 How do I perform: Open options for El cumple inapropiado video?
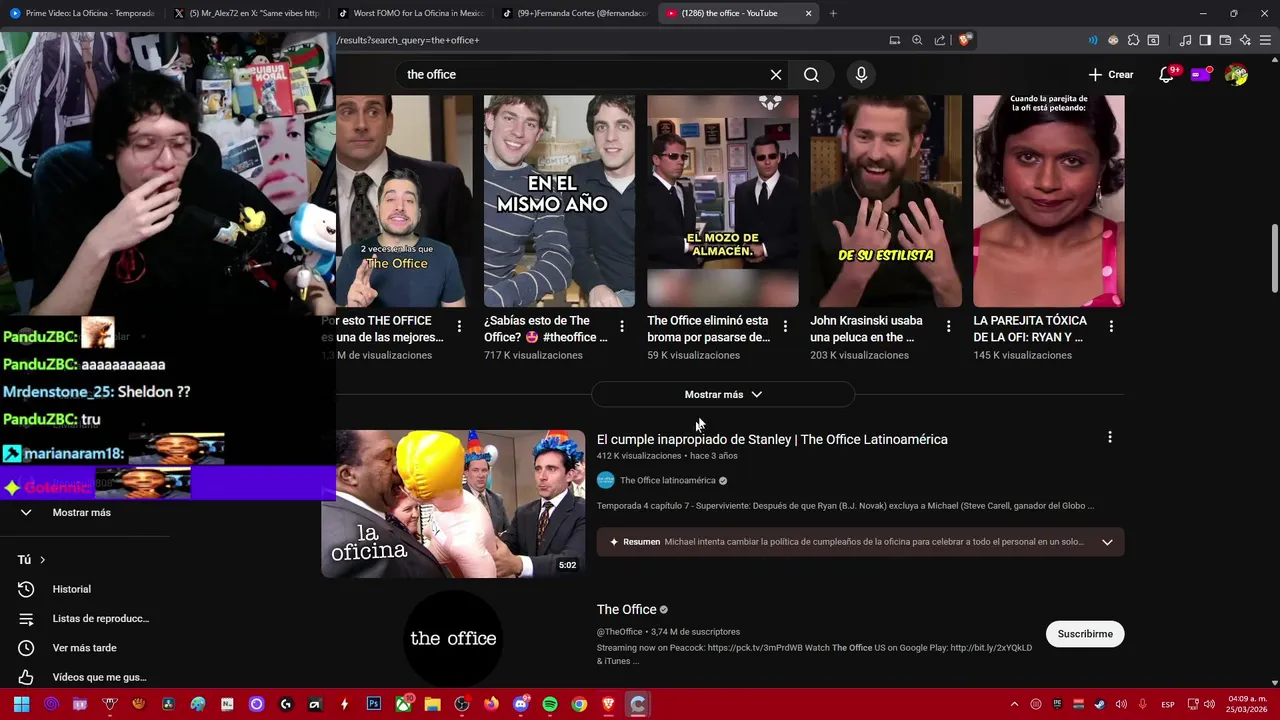pos(1109,437)
